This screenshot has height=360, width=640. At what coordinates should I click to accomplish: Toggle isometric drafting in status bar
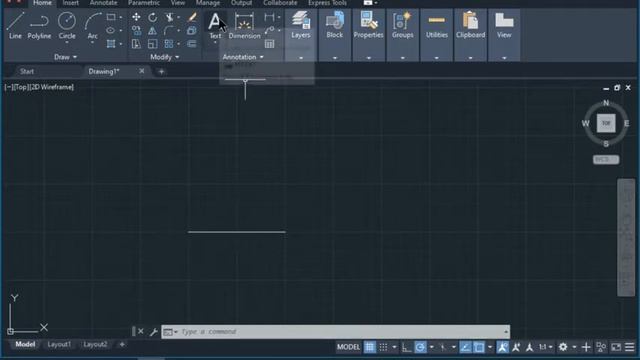(443, 347)
